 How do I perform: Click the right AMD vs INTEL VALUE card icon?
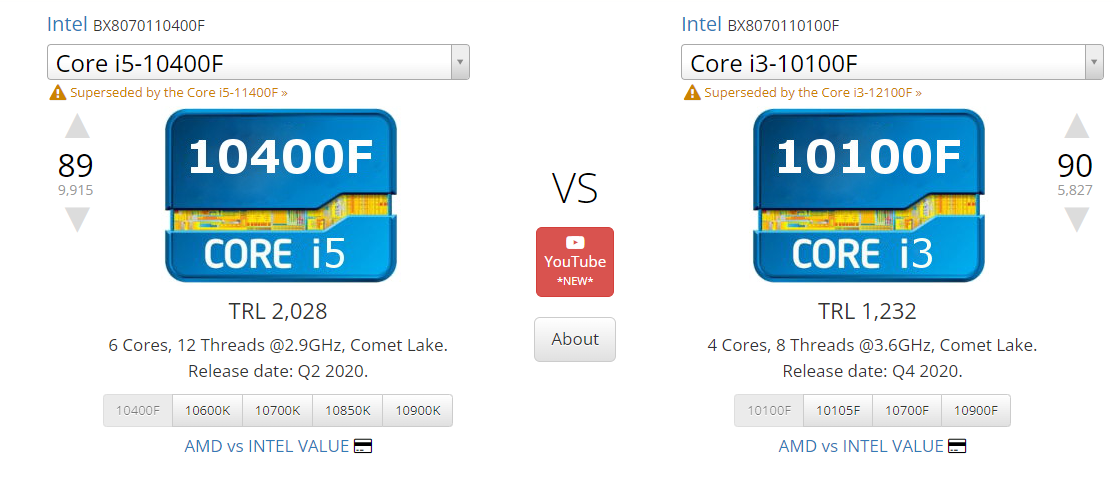point(957,446)
